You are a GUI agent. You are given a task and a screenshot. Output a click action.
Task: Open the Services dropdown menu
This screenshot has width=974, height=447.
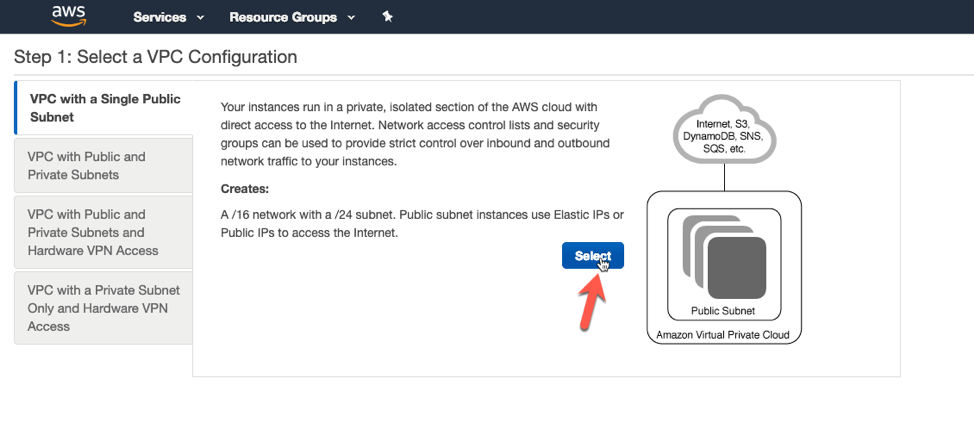(168, 17)
